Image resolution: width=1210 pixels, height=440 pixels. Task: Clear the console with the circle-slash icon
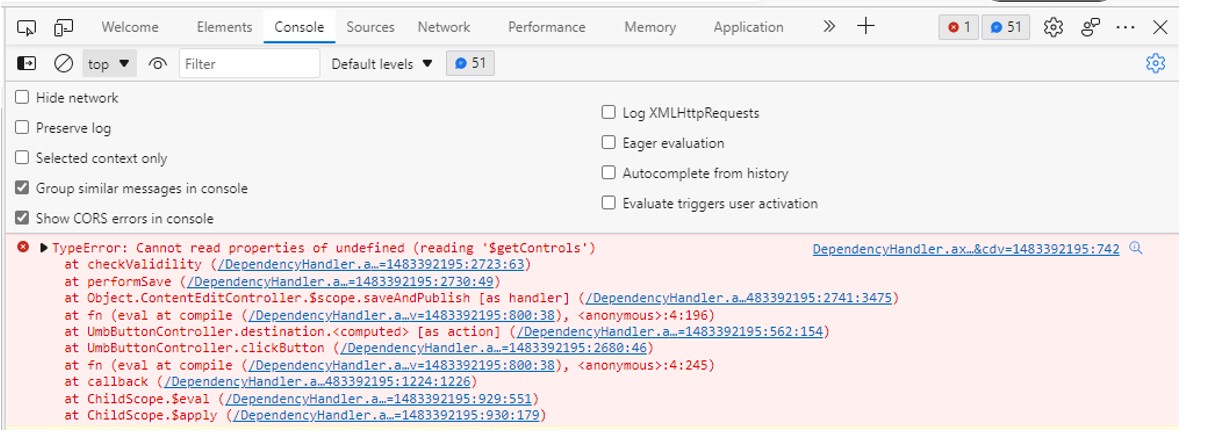[63, 64]
